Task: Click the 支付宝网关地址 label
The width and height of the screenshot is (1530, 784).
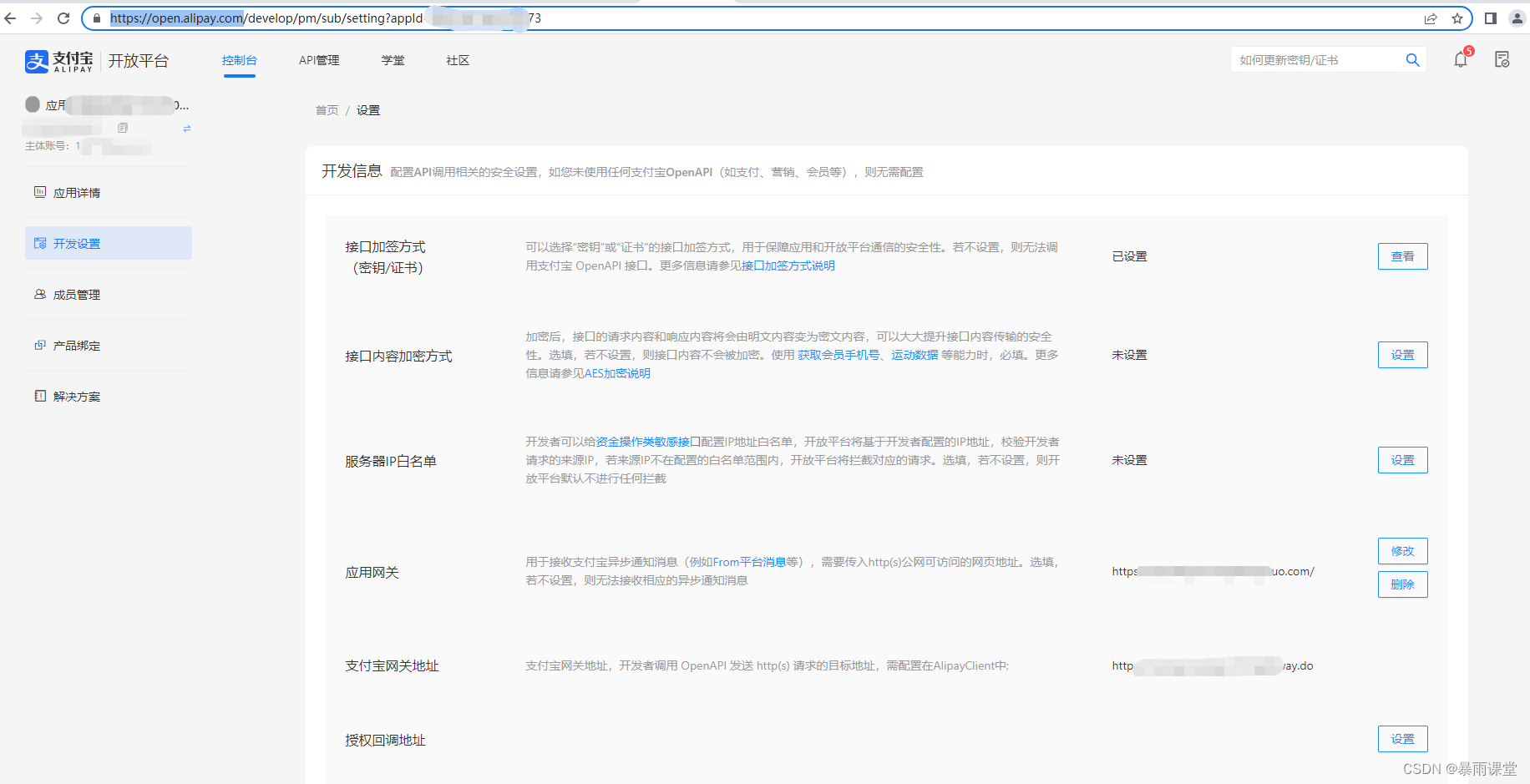Action: pos(392,665)
